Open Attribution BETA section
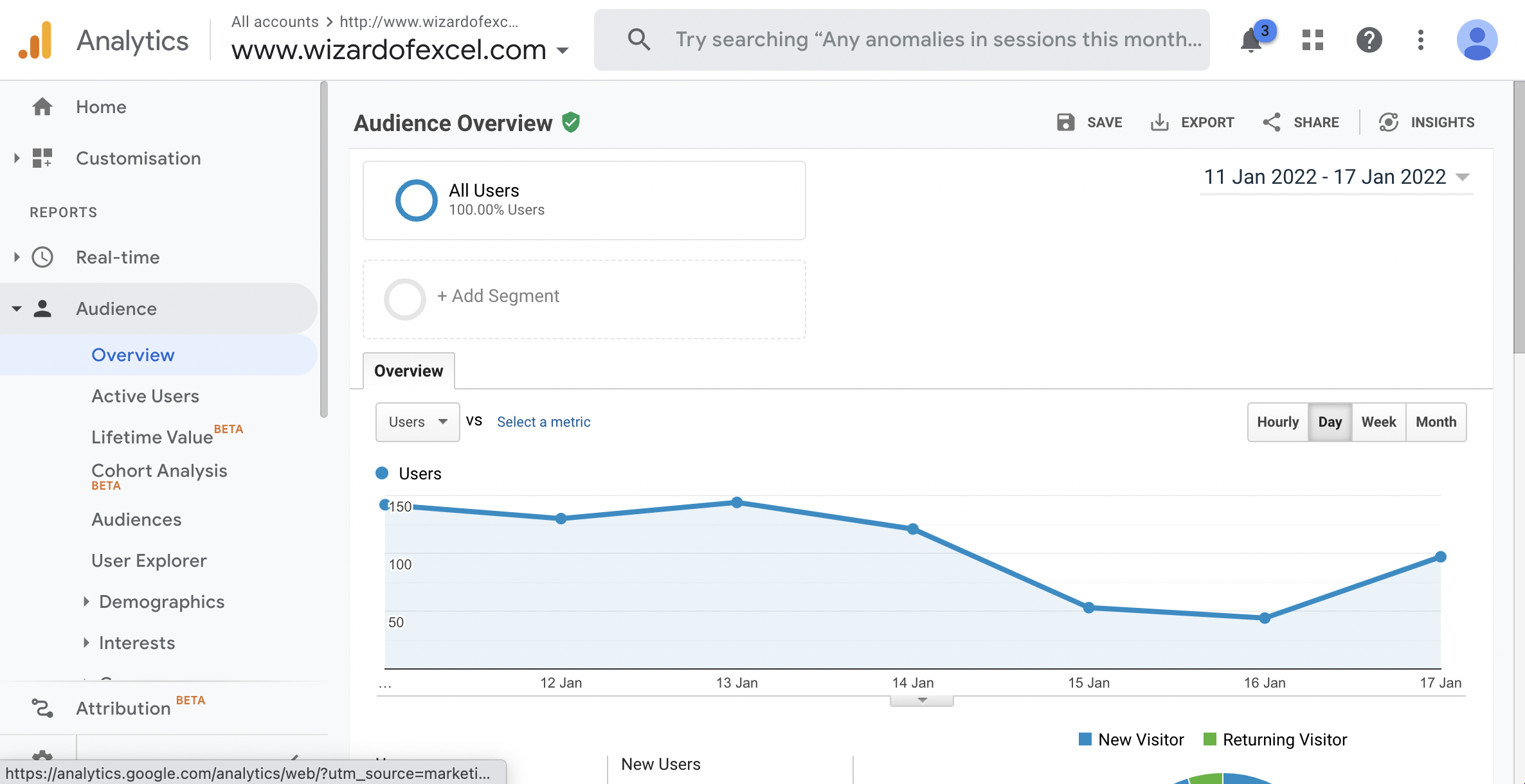This screenshot has width=1525, height=784. point(141,707)
